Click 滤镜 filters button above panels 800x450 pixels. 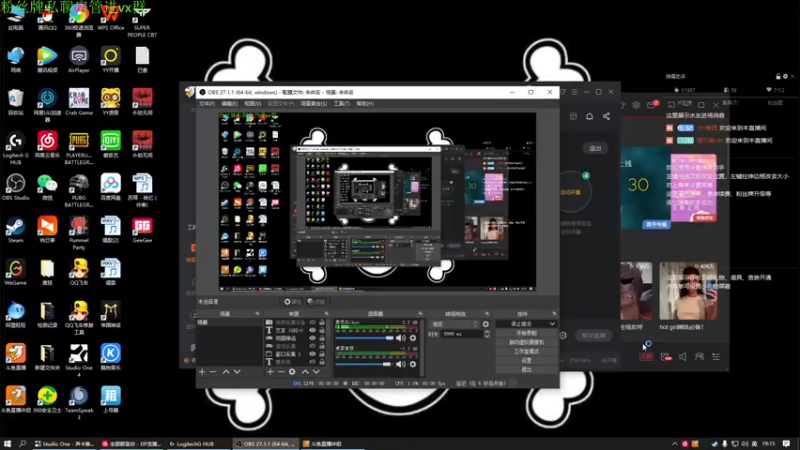point(317,302)
